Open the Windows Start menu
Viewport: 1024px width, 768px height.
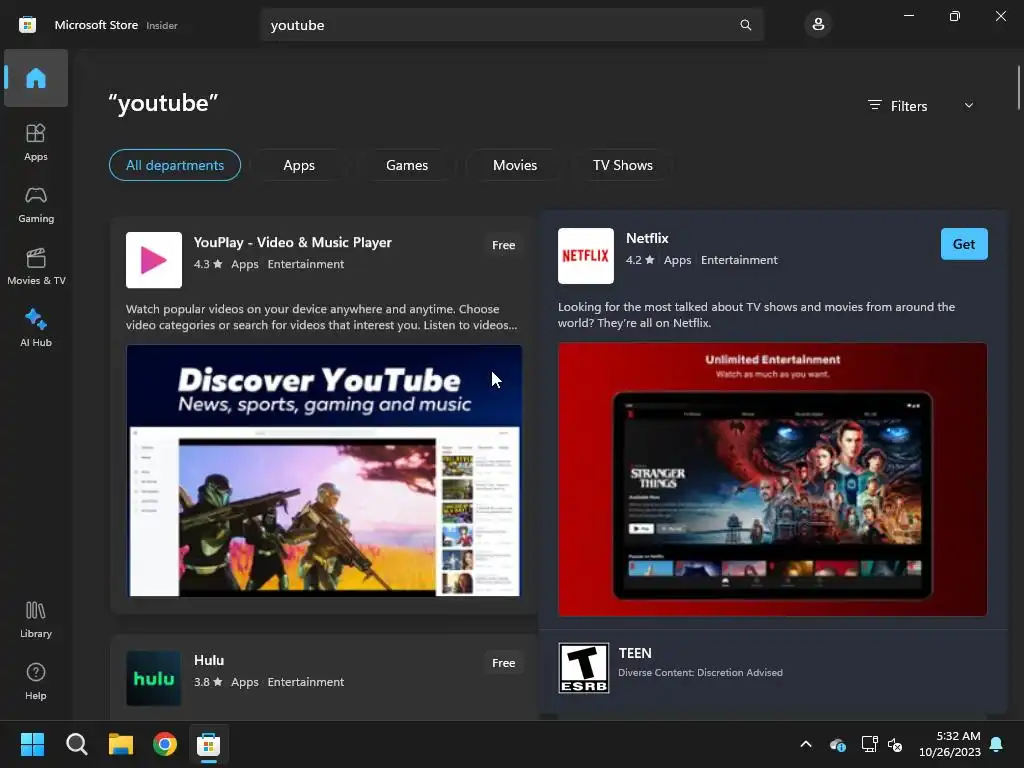32,744
